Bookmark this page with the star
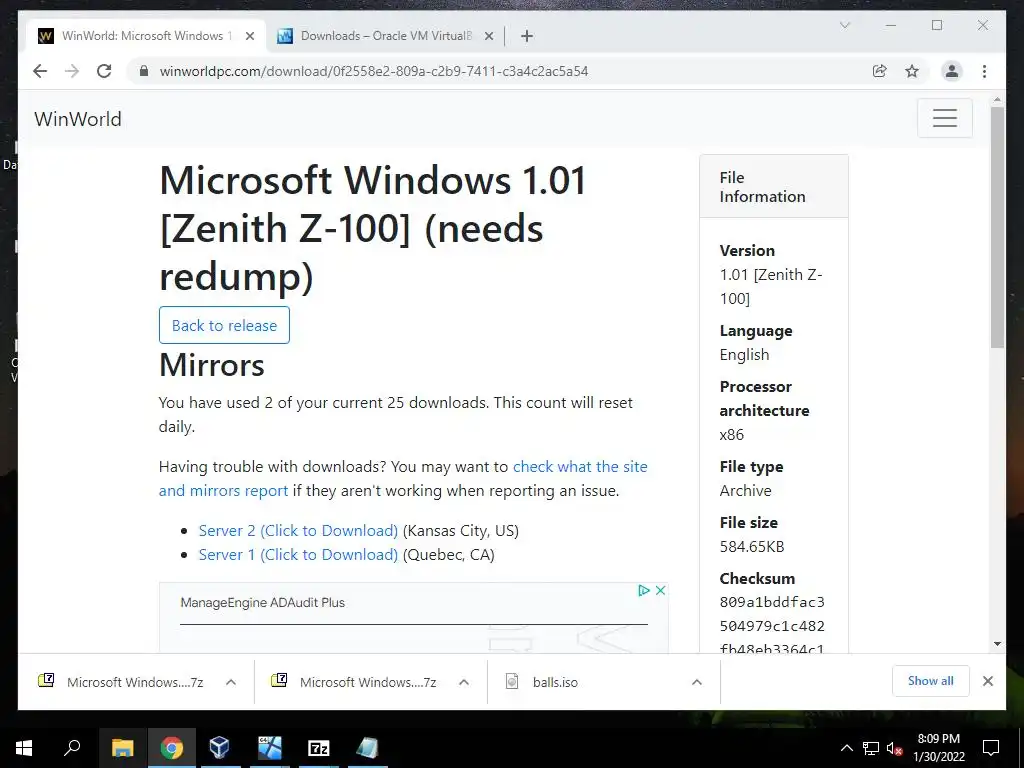 tap(912, 71)
